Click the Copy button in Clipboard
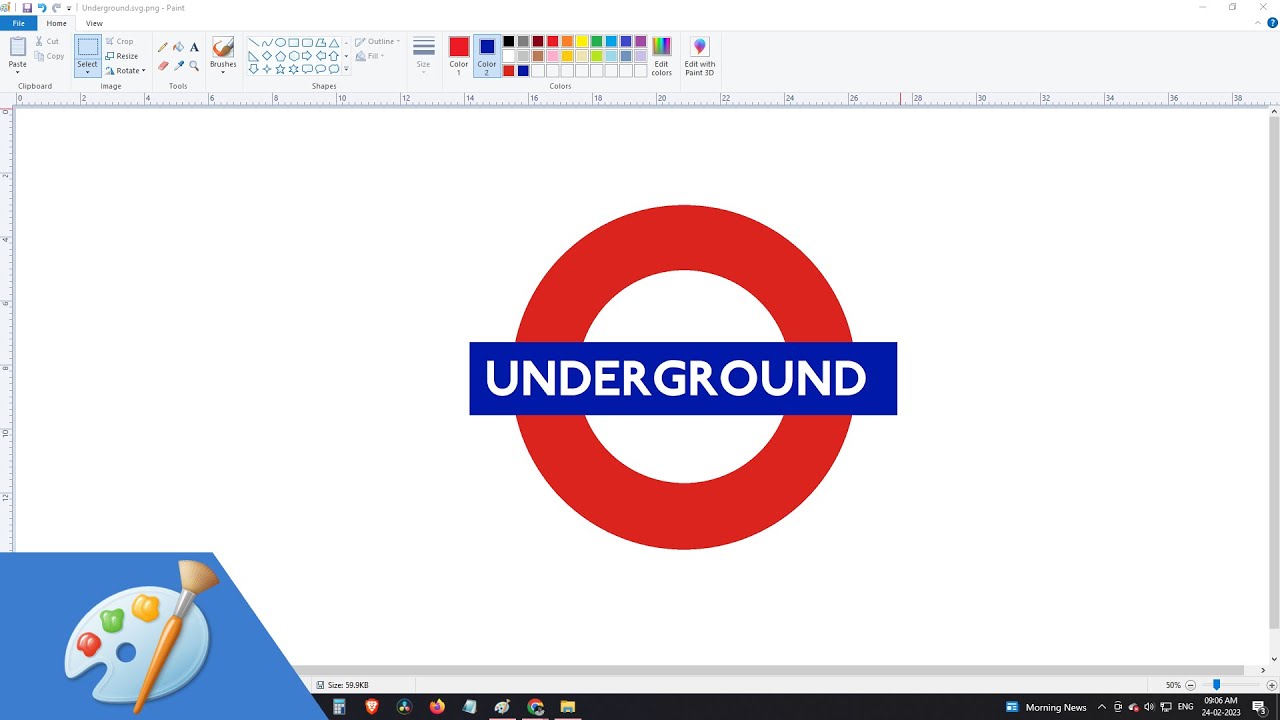The width and height of the screenshot is (1280, 720). pyautogui.click(x=49, y=56)
